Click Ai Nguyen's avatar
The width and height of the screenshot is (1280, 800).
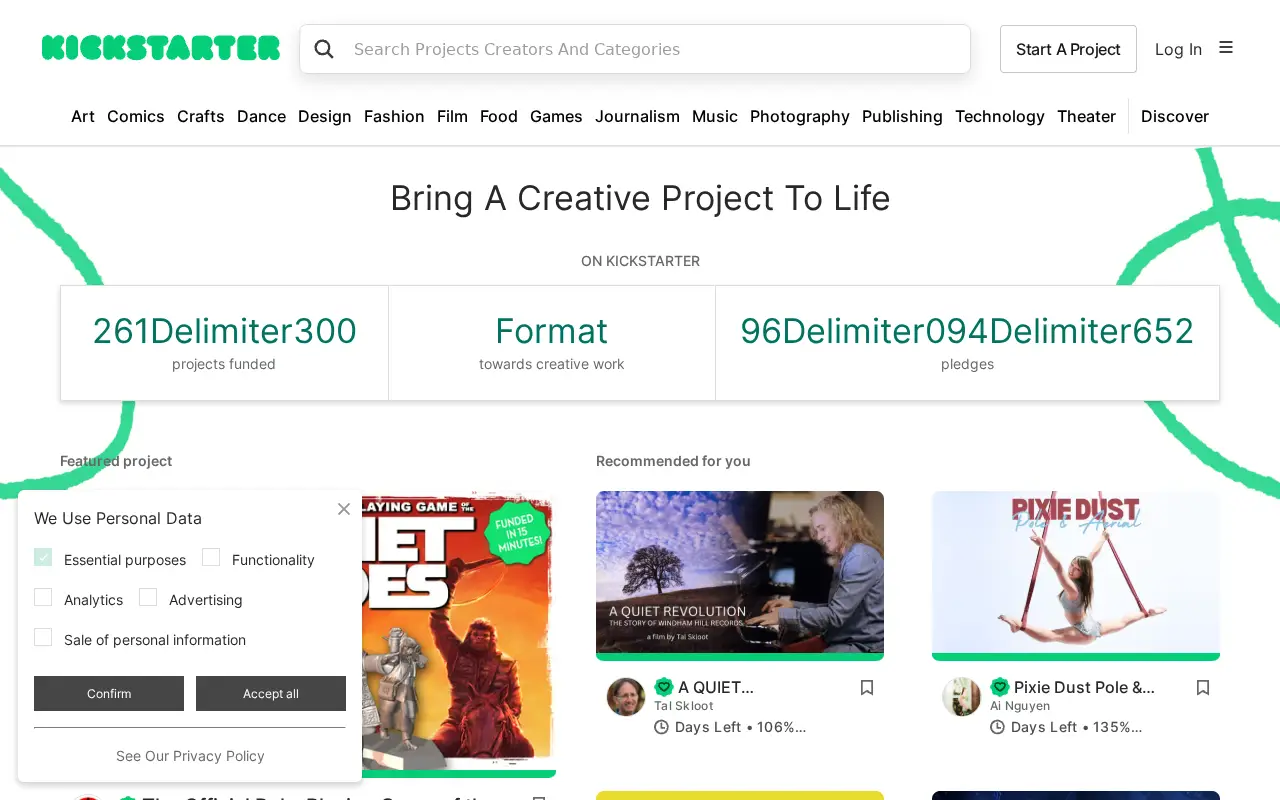[962, 697]
